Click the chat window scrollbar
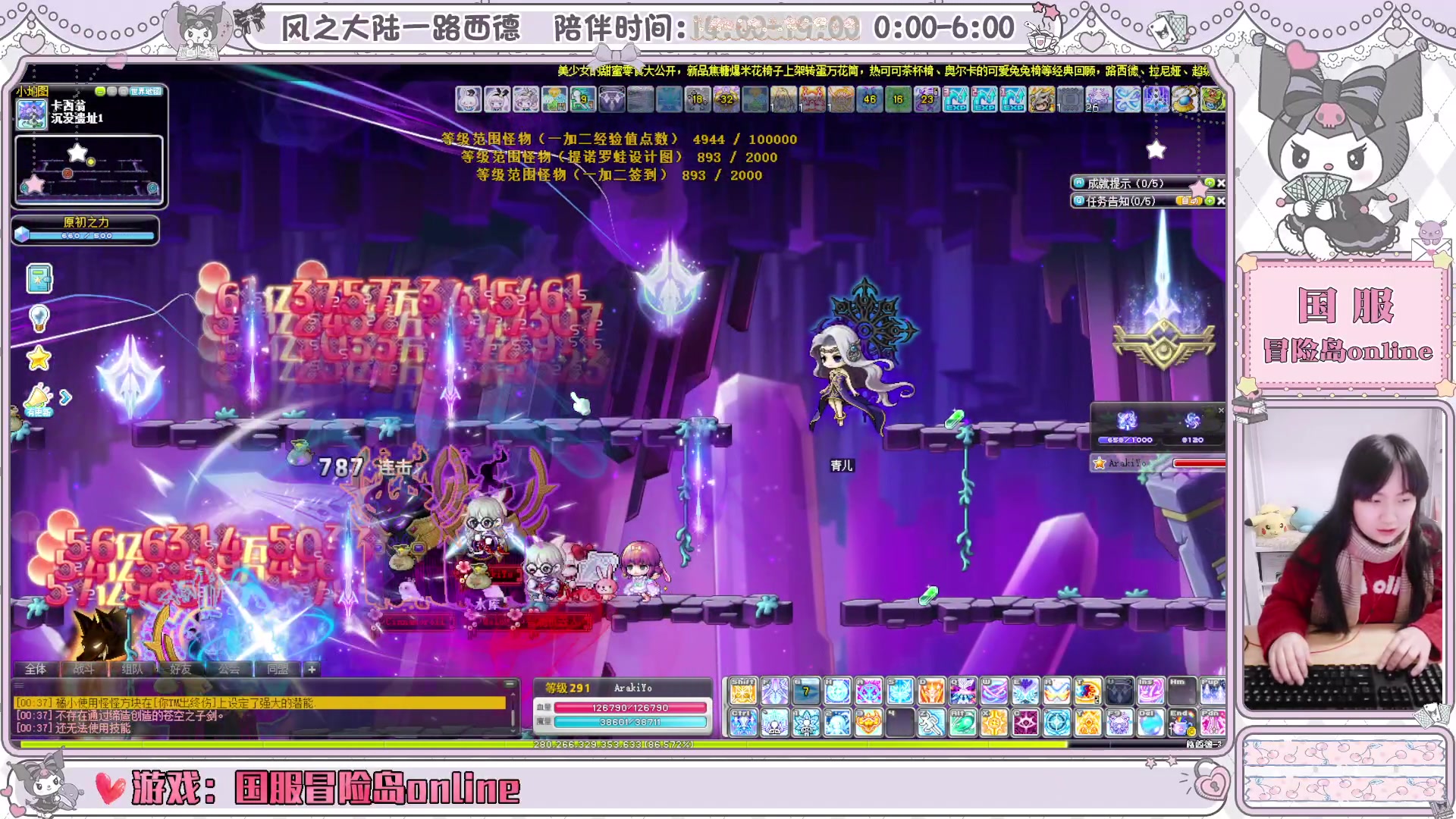The height and width of the screenshot is (819, 1456). (x=513, y=711)
